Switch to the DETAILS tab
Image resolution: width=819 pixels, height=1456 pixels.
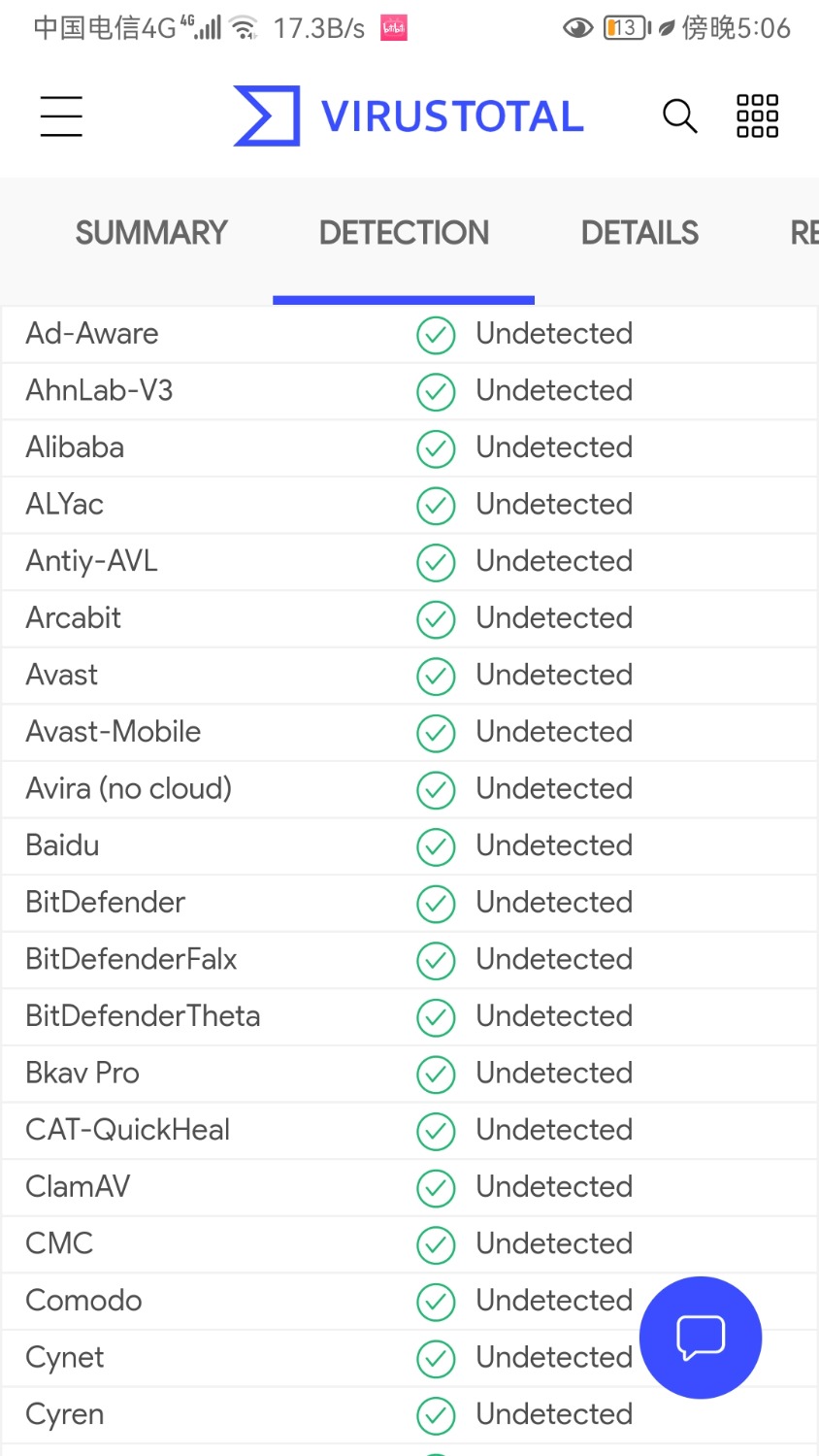pos(639,233)
